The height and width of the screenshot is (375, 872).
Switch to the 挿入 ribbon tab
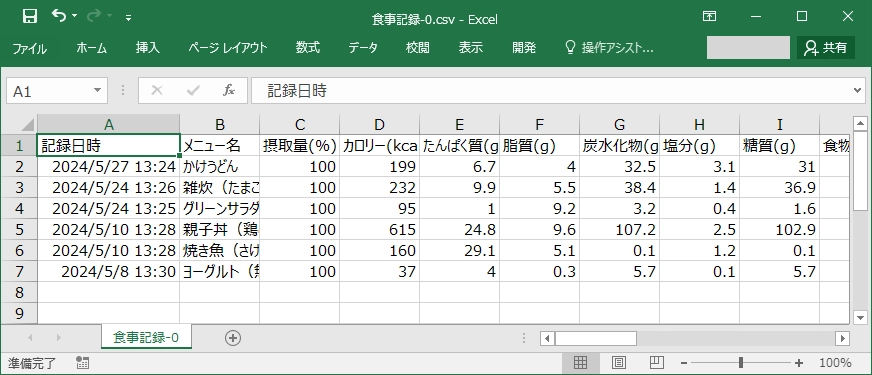tap(148, 48)
